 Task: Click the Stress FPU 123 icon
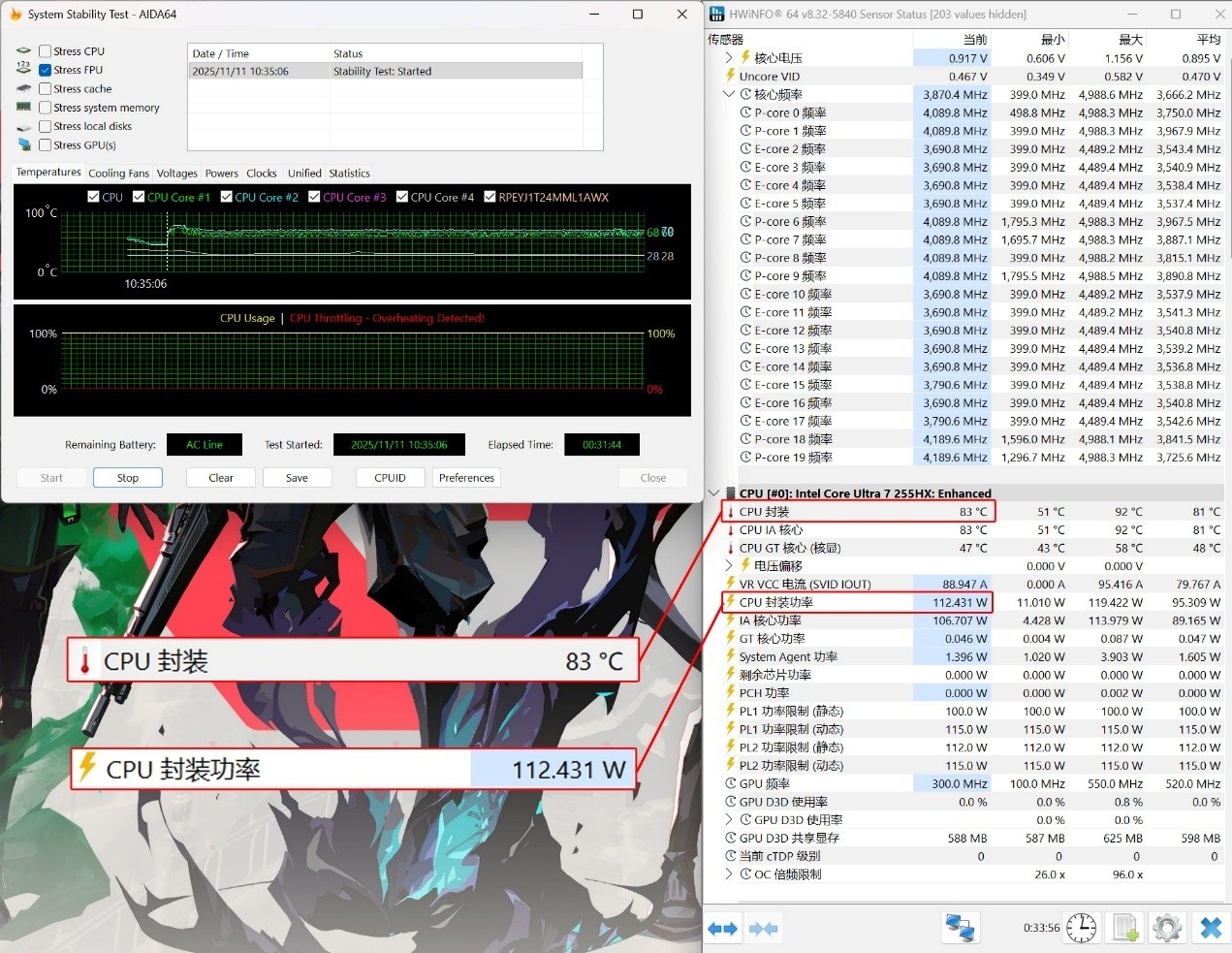(x=23, y=69)
